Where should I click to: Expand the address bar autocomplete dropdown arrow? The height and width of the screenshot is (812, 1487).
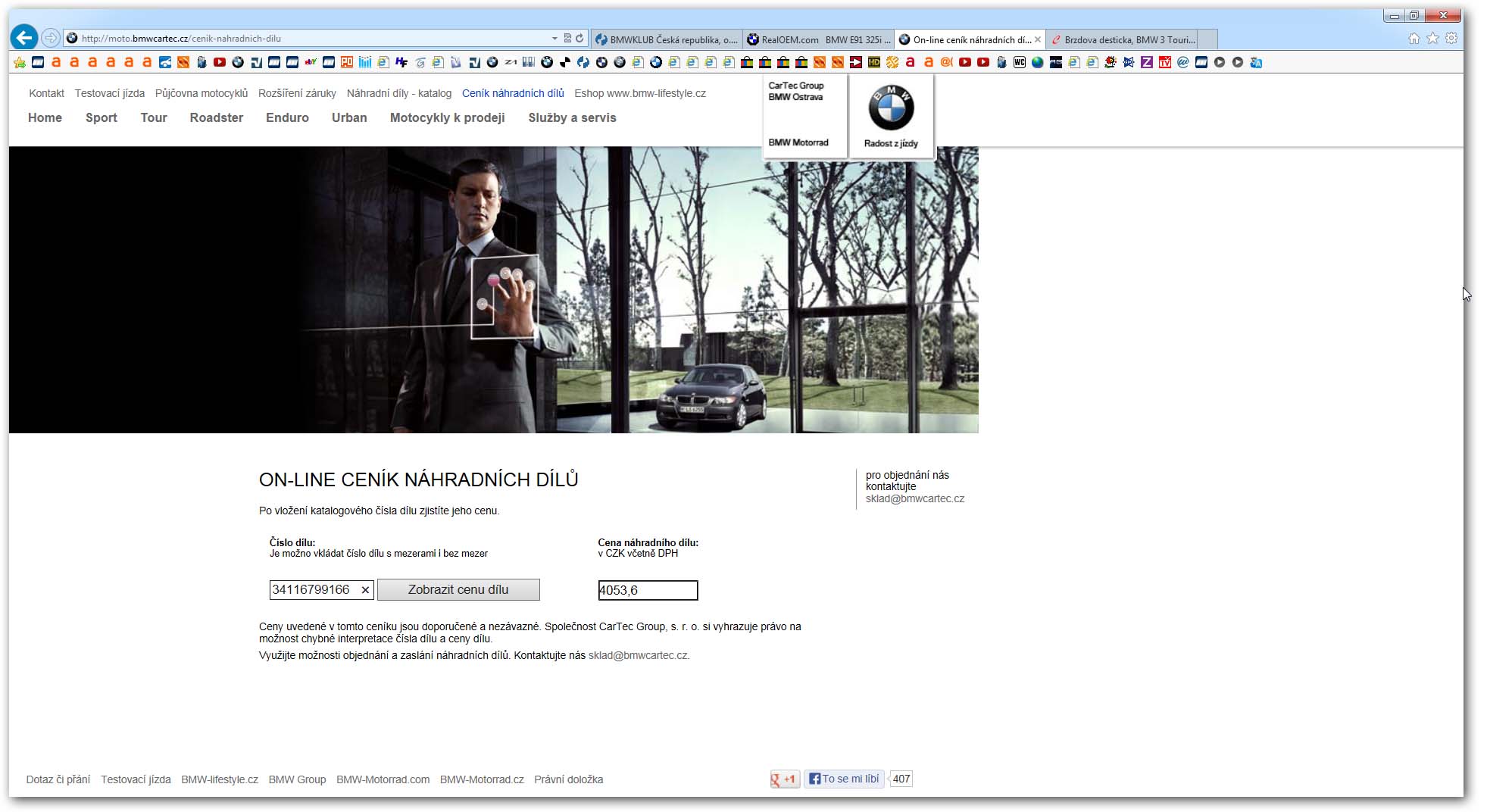[555, 38]
